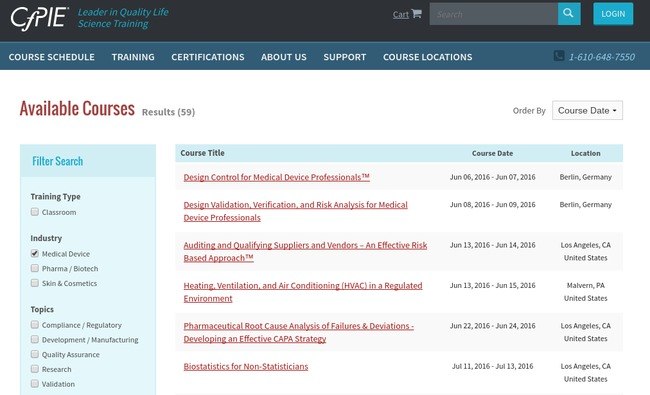The image size is (650, 395).
Task: Click the magnifying glass search button
Action: (x=569, y=14)
